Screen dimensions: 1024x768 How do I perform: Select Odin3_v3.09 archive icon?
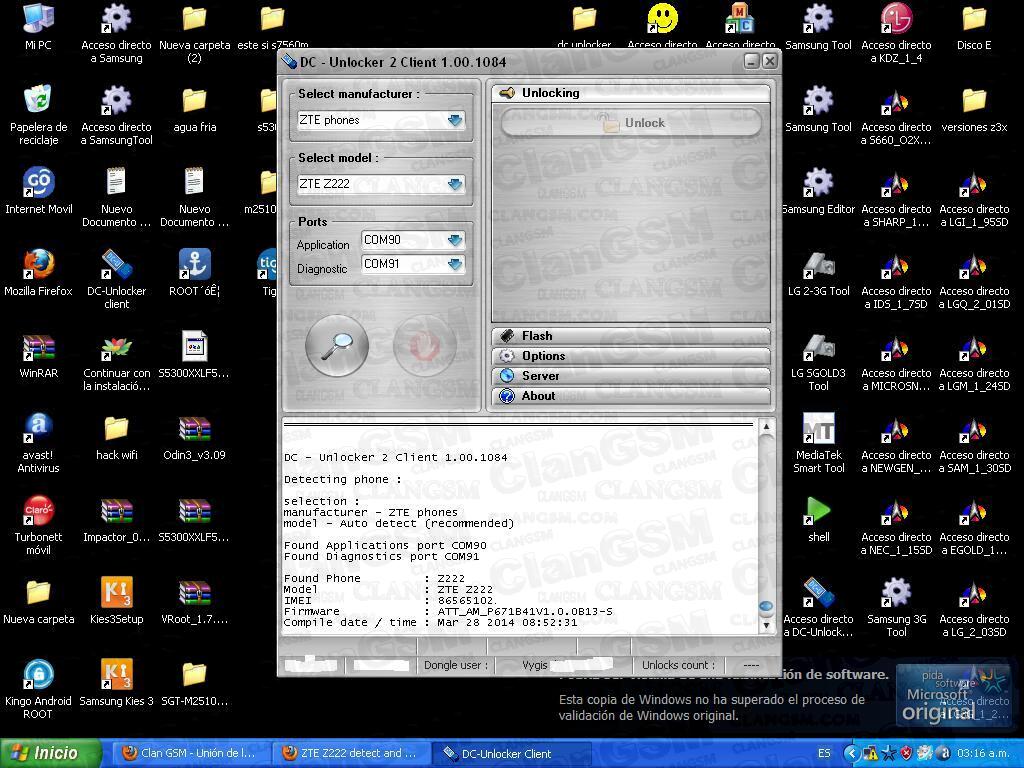pyautogui.click(x=195, y=438)
